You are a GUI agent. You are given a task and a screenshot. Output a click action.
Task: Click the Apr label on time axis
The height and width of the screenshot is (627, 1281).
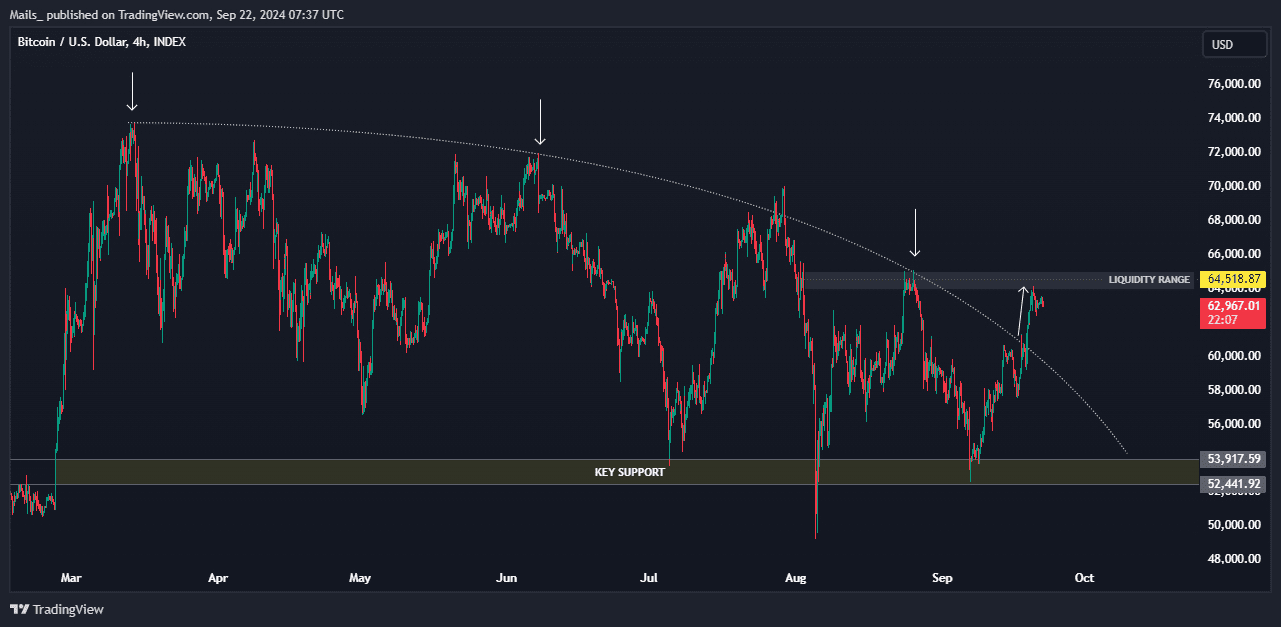[x=218, y=578]
